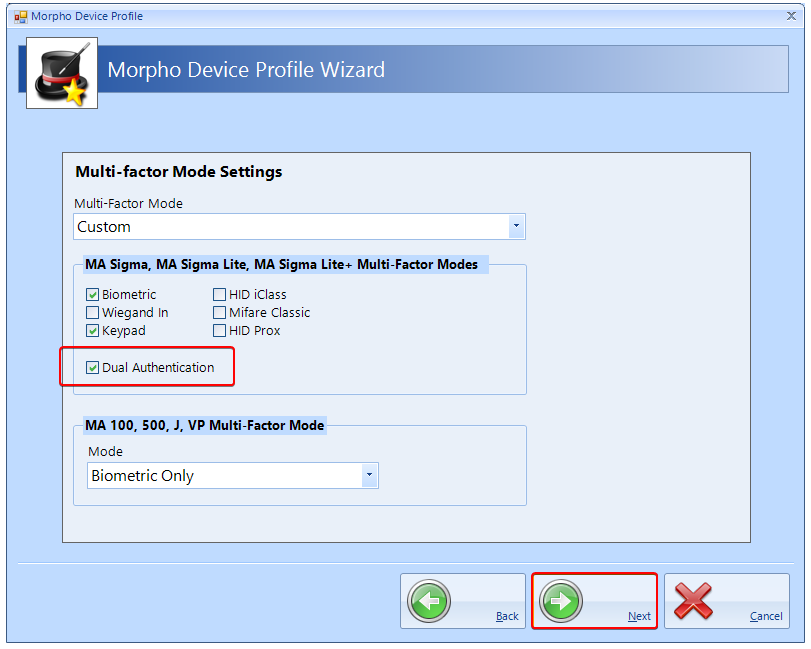Image resolution: width=811 pixels, height=649 pixels.
Task: Go to the Next wizard page
Action: coord(594,601)
